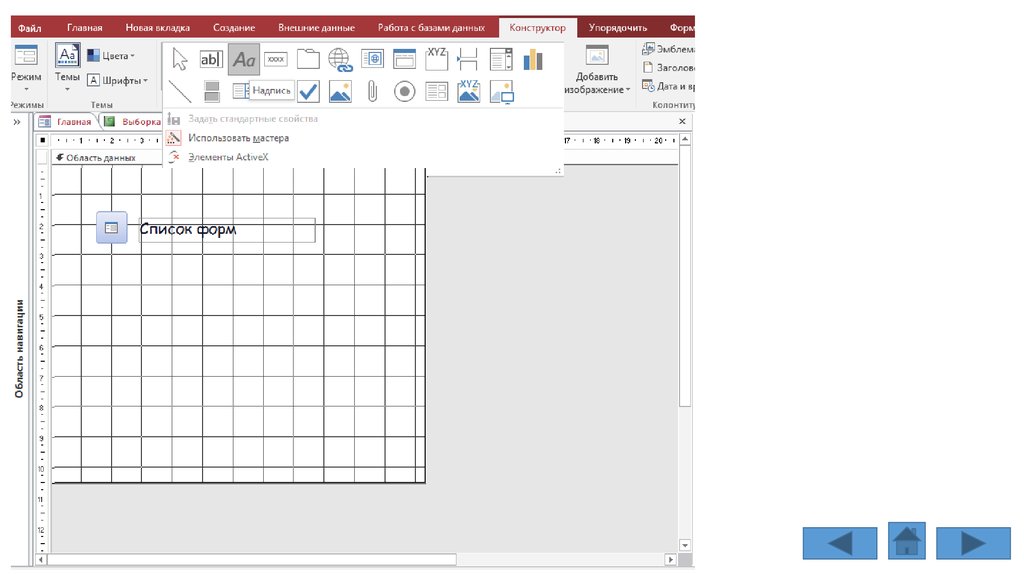Expand the navigation pane with » chevron
The width and height of the screenshot is (1024, 574).
pyautogui.click(x=17, y=122)
